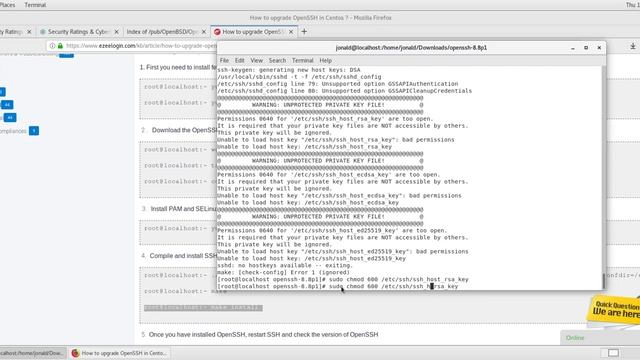The height and width of the screenshot is (360, 640).
Task: Close the Security Ratings & Cyber tab
Action: click(x=116, y=31)
